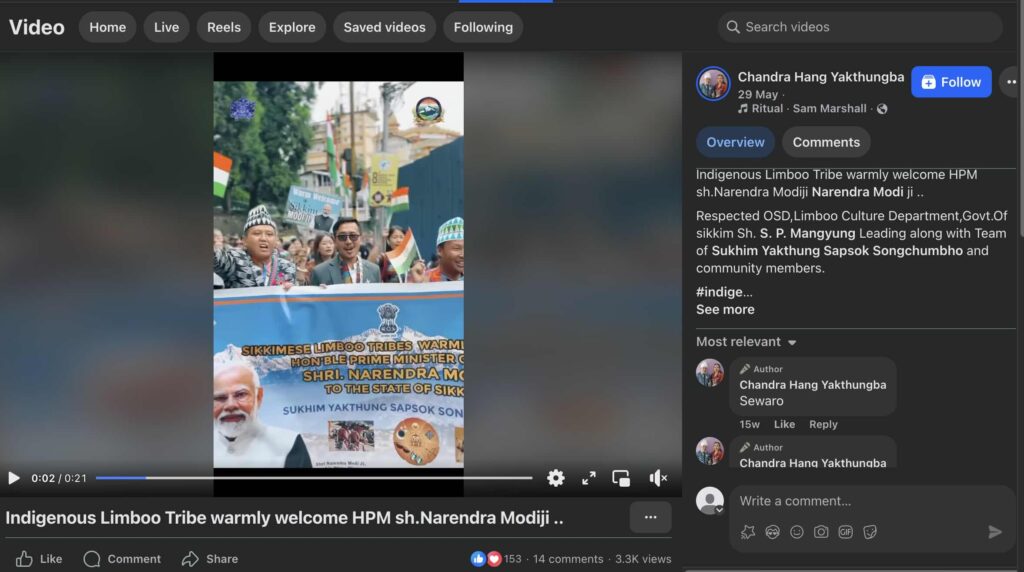View reactions count 153
Viewport: 1024px width, 572px height.
pos(513,559)
